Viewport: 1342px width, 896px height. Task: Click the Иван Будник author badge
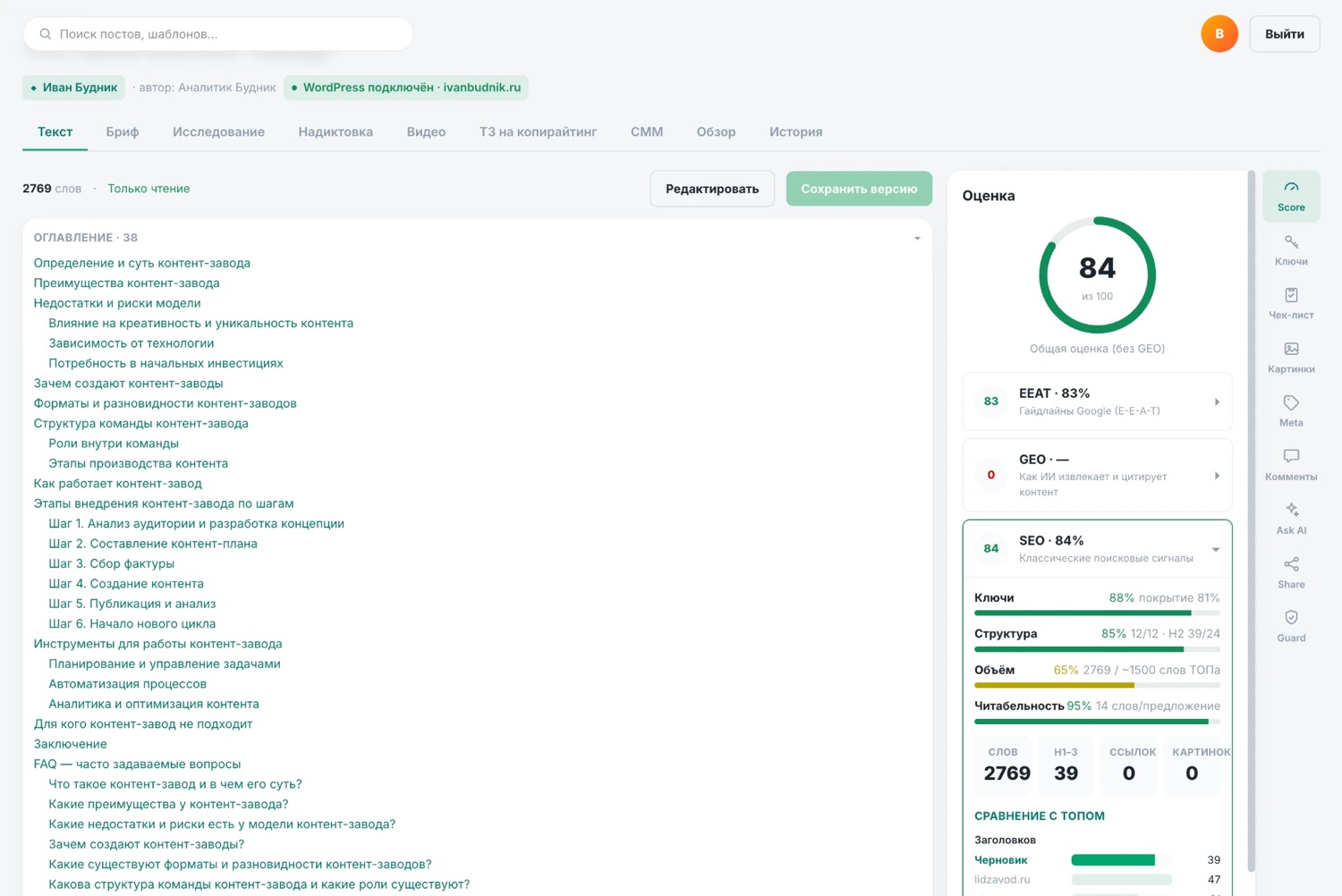tap(73, 88)
